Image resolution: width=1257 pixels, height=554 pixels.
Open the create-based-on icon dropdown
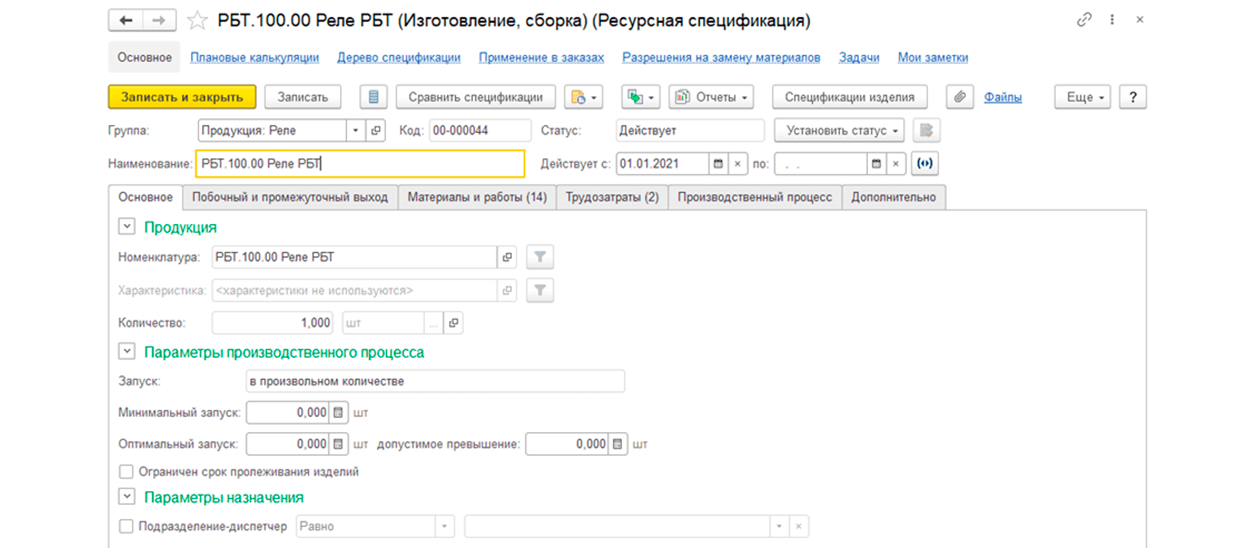pyautogui.click(x=584, y=97)
